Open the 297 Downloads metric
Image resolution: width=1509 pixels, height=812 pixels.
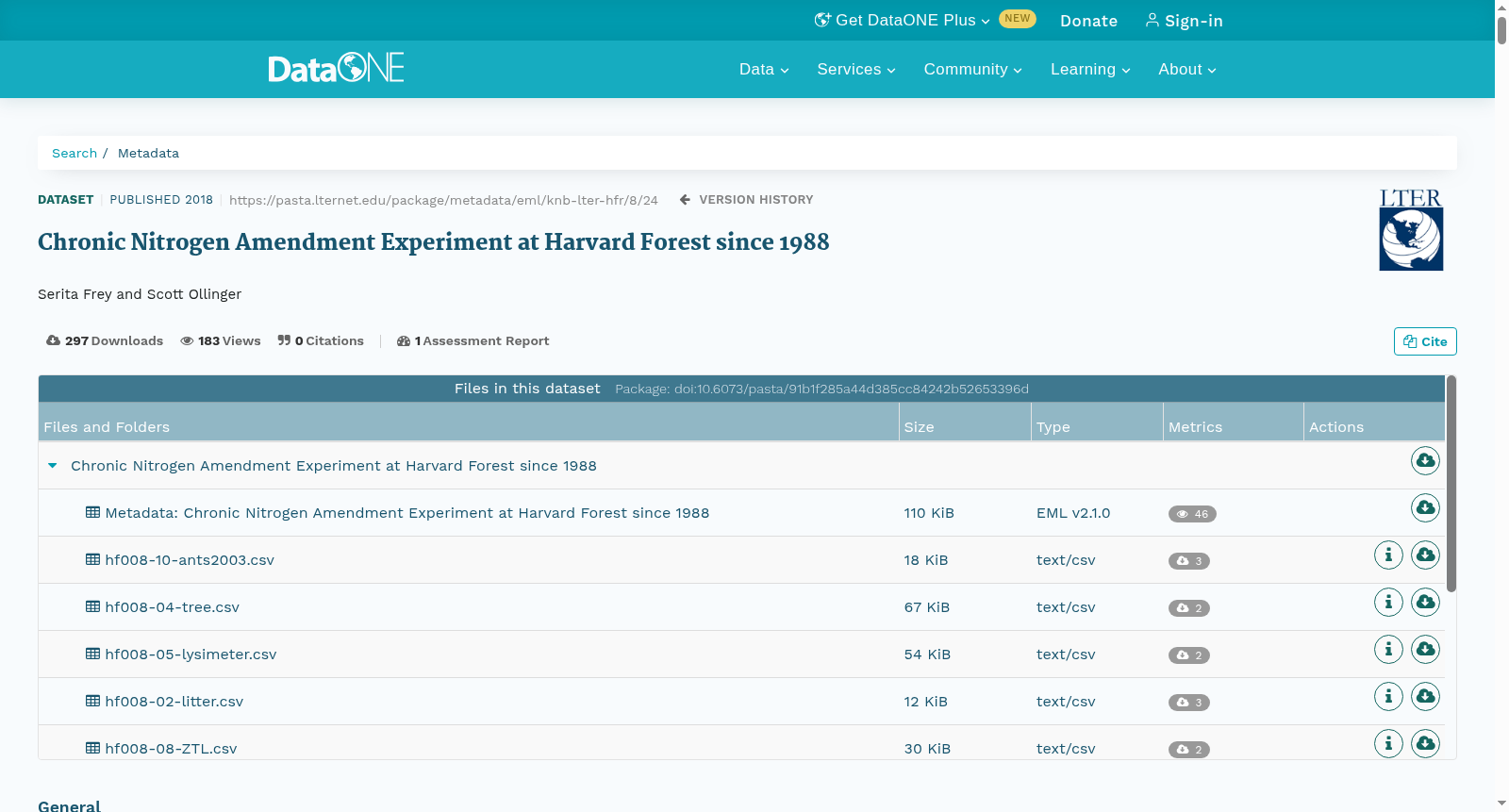tap(105, 341)
